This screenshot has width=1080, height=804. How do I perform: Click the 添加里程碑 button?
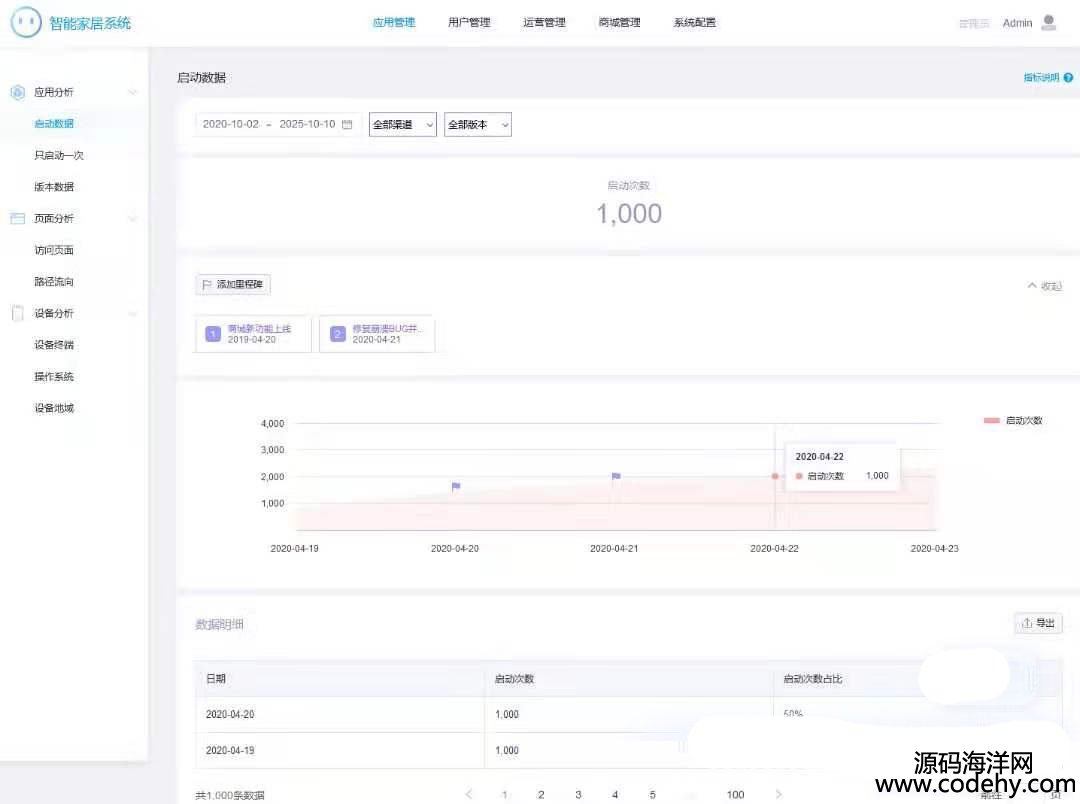click(x=233, y=285)
